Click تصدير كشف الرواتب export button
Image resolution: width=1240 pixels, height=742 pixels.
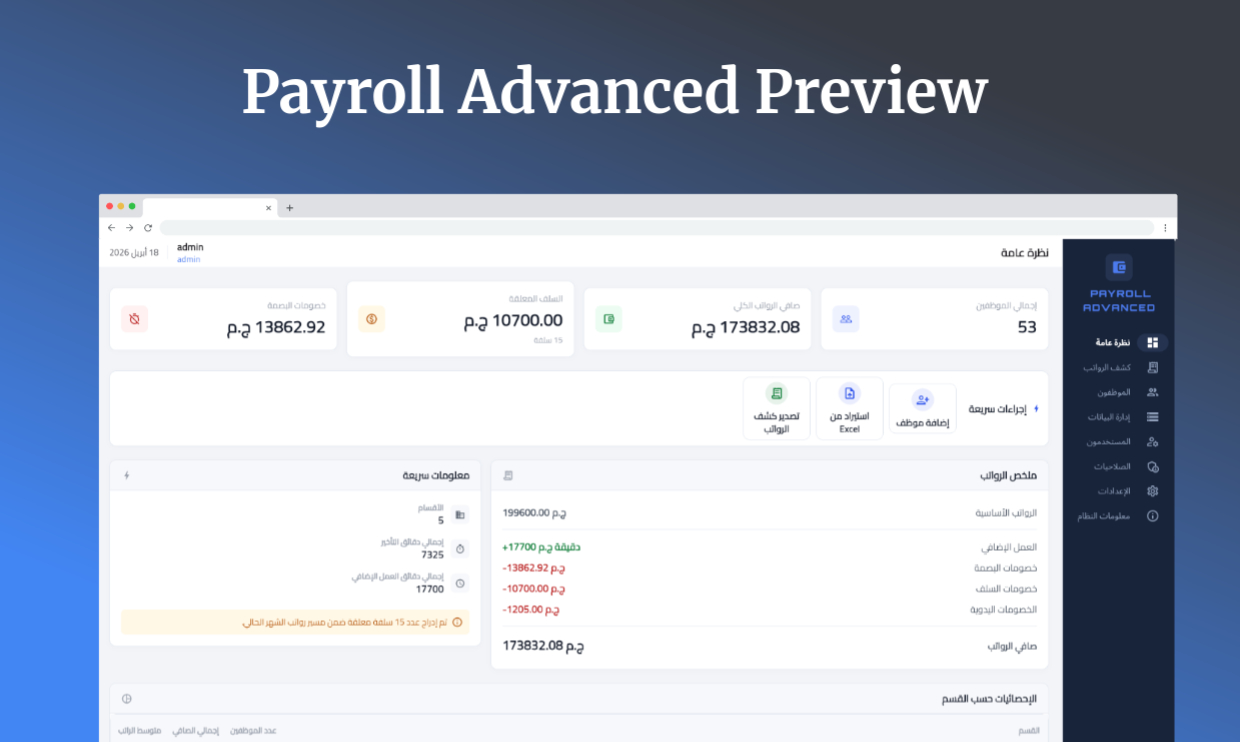[776, 408]
